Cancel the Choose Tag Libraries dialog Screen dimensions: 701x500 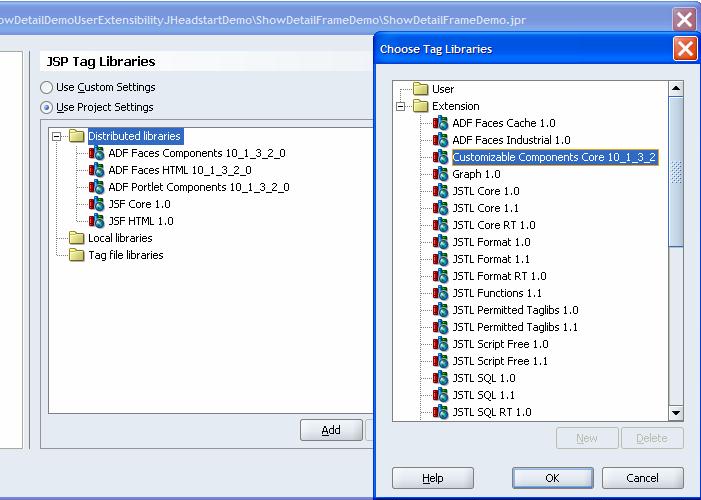click(x=642, y=478)
